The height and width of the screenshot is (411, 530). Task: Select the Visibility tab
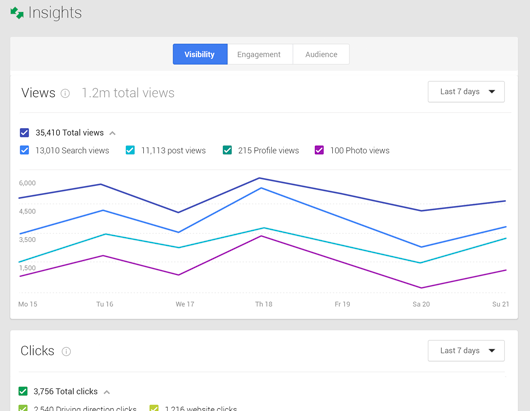(x=200, y=54)
